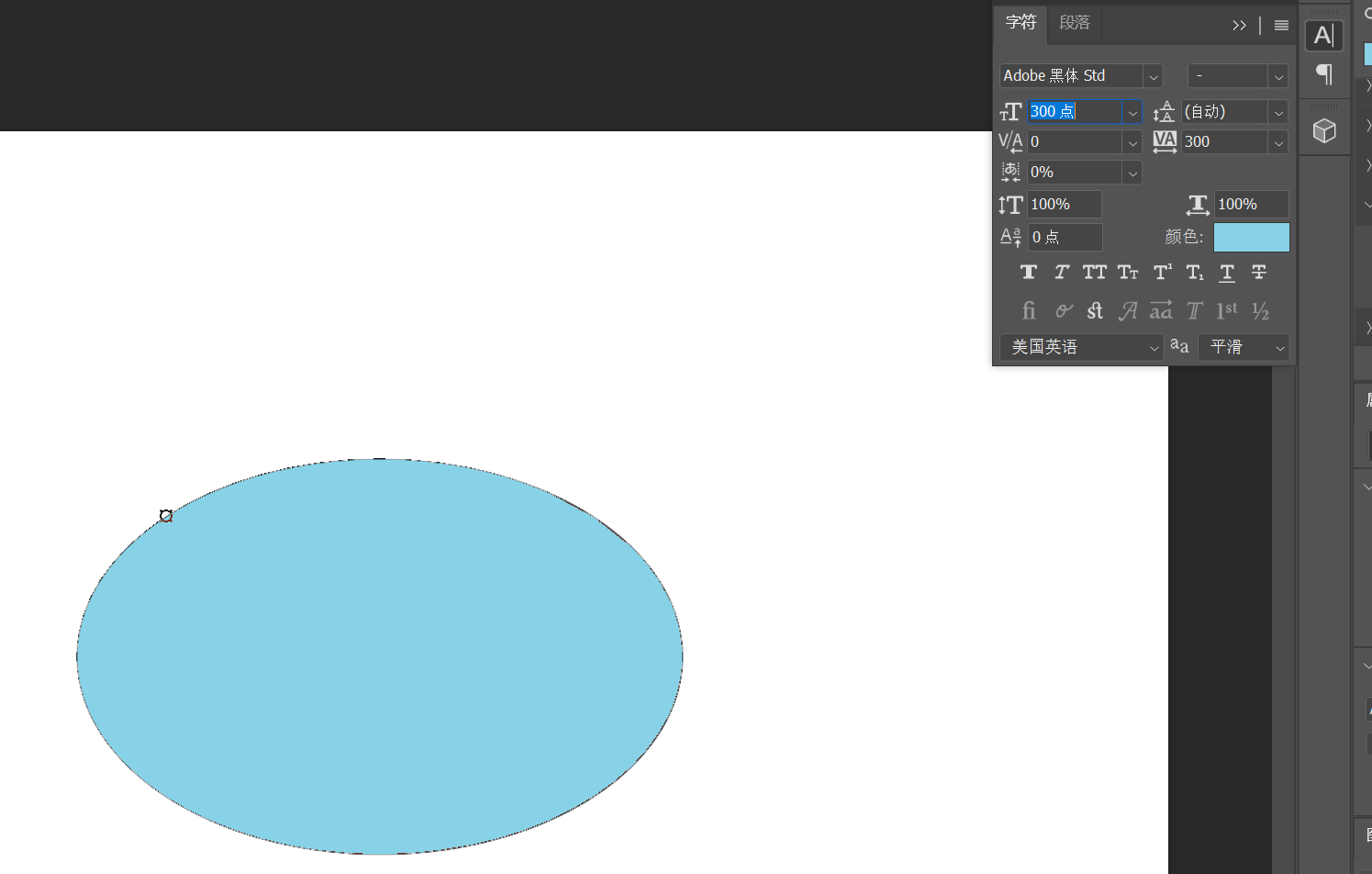This screenshot has width=1372, height=874.
Task: Click the tsume spacing icon
Action: tap(1010, 172)
